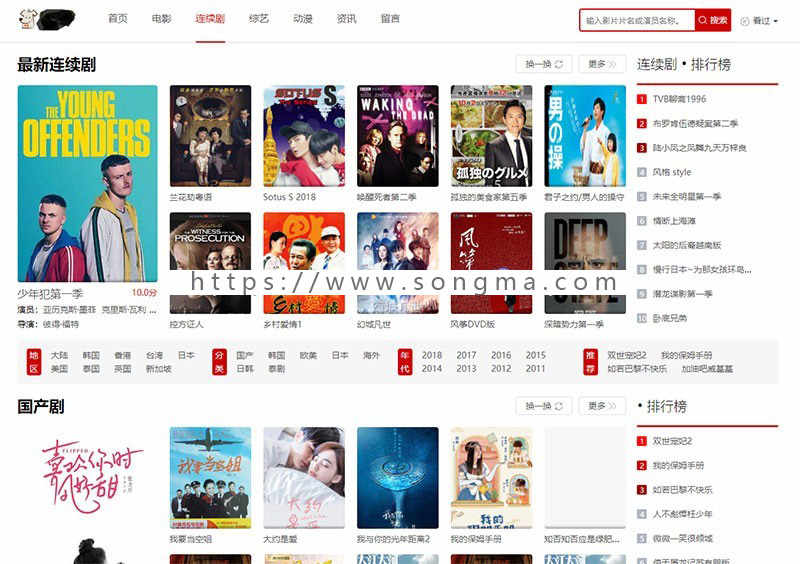The image size is (800, 564).
Task: Open 微微一笑很倾城 in 国产剧 ranking
Action: 683,538
